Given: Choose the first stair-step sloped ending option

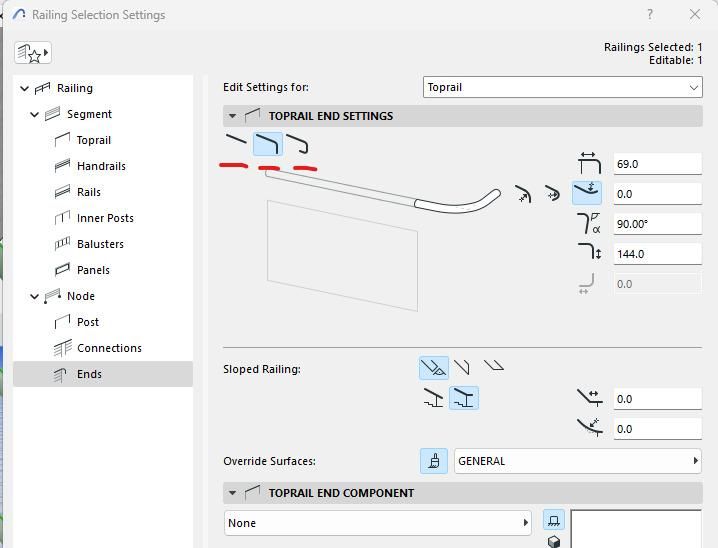Looking at the screenshot, I should [433, 397].
